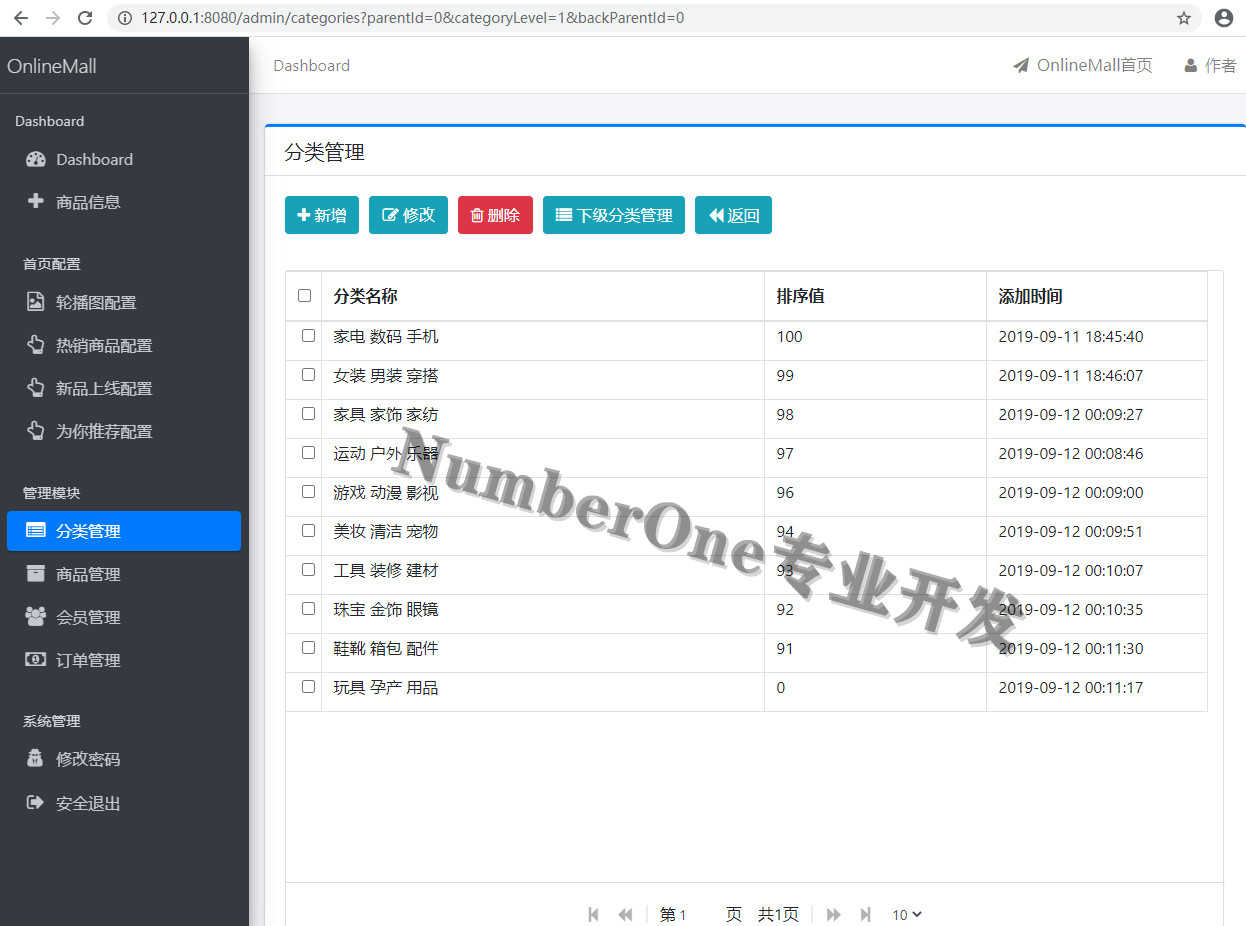Click the Dashboard gauge icon in sidebar
The width and height of the screenshot is (1246, 926).
tap(36, 159)
